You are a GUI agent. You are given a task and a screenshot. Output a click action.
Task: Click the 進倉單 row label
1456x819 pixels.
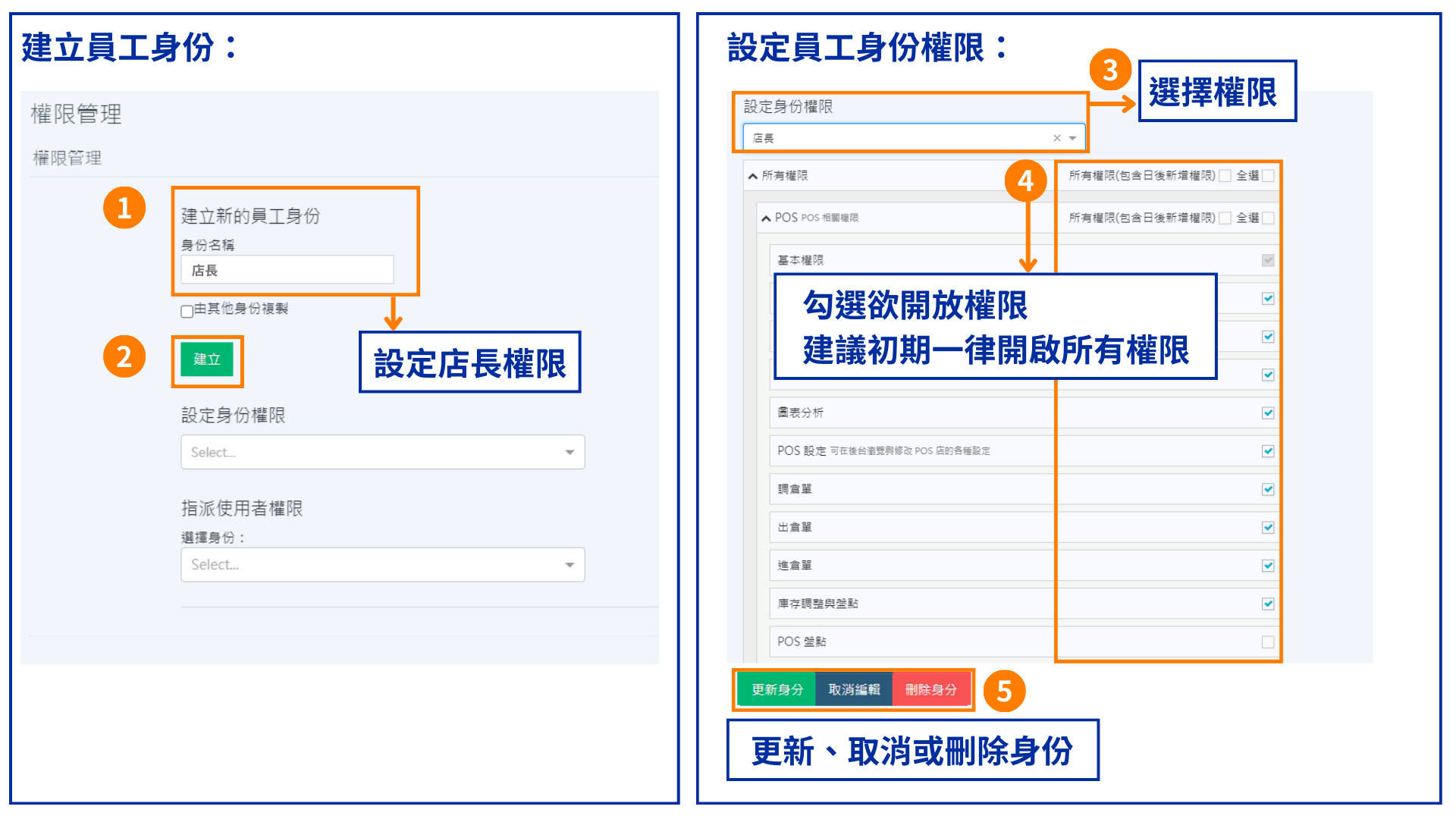tap(795, 566)
